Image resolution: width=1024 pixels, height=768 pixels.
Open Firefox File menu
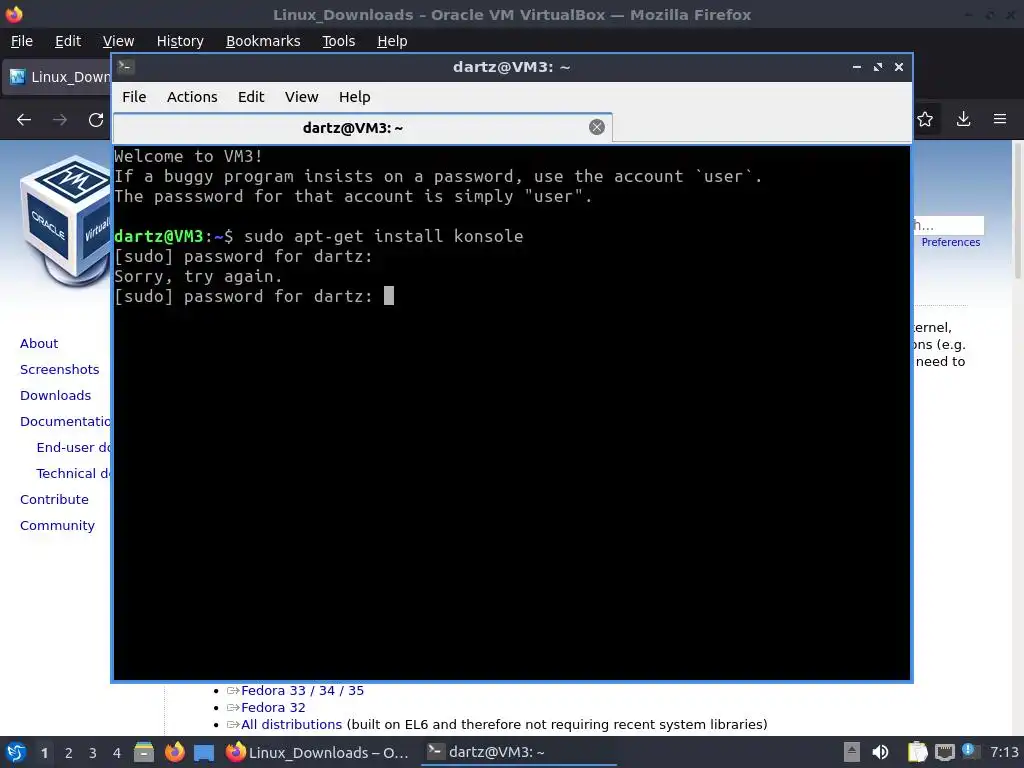[x=22, y=41]
